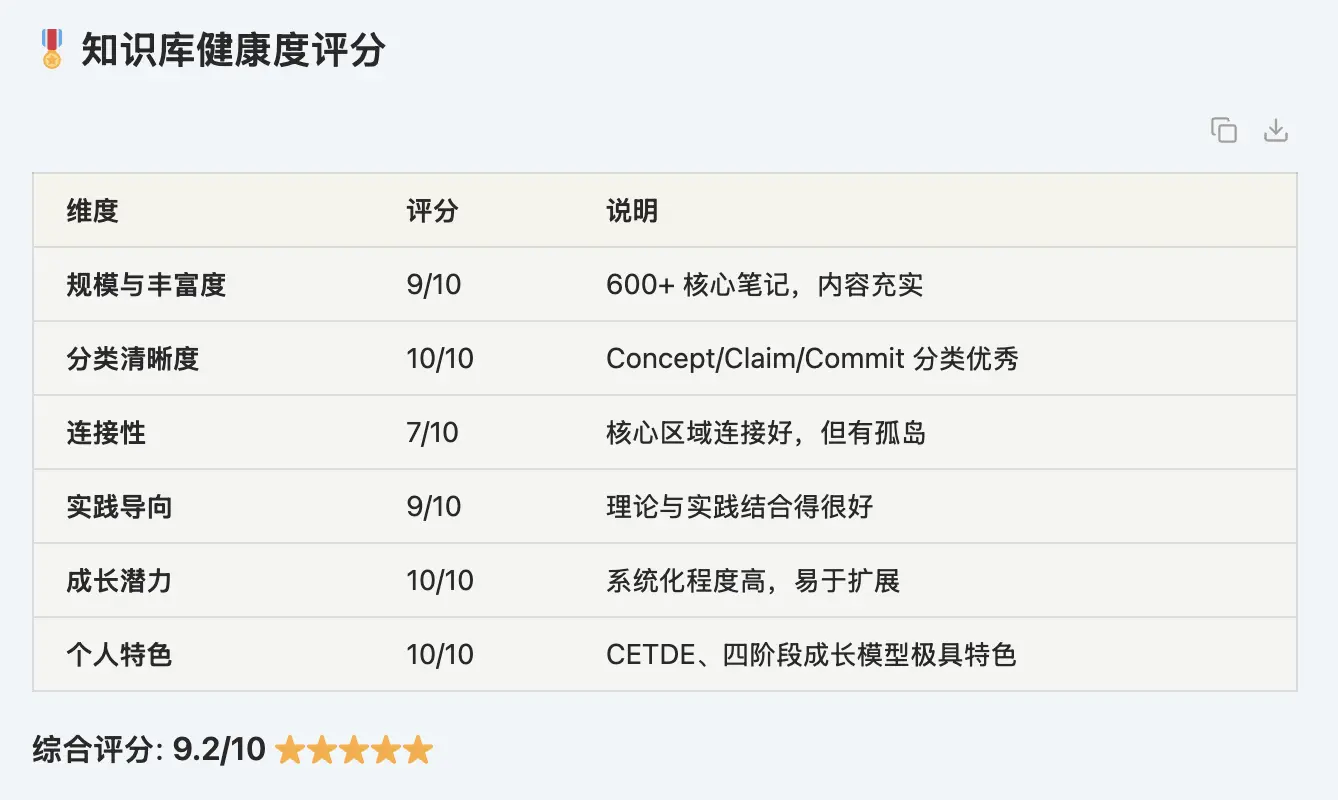Click the download table icon
The width and height of the screenshot is (1338, 800).
coord(1276,130)
